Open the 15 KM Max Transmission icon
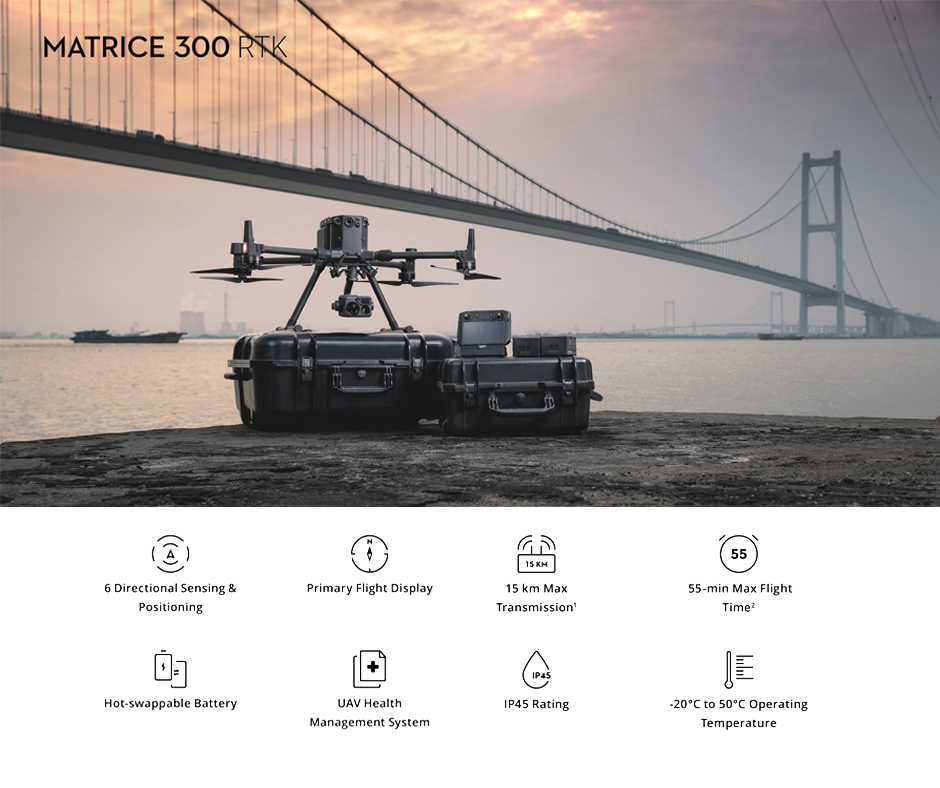The width and height of the screenshot is (940, 788). point(537,553)
